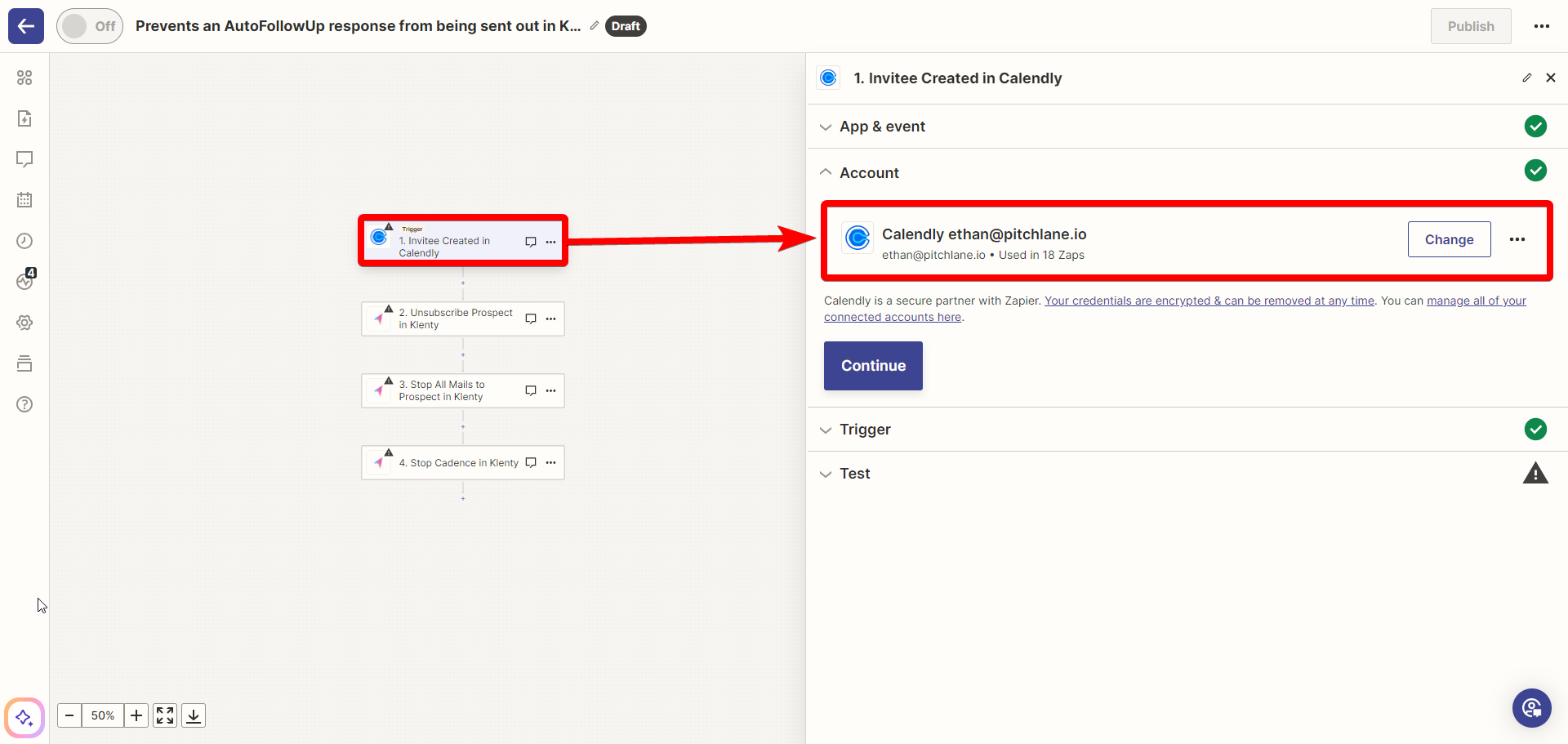This screenshot has height=744, width=1568.
Task: Open the comments sidebar icon
Action: click(x=24, y=159)
